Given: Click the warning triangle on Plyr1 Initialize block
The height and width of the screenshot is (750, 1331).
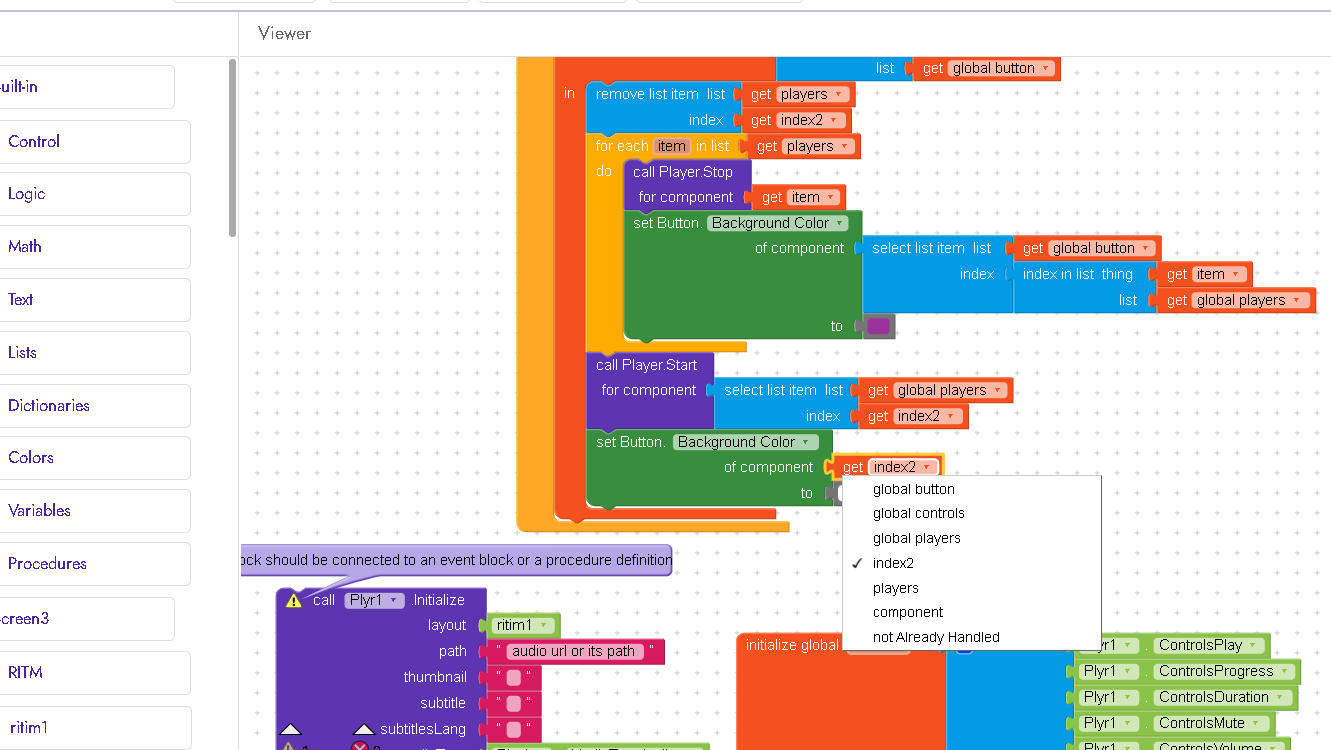Looking at the screenshot, I should (x=293, y=600).
